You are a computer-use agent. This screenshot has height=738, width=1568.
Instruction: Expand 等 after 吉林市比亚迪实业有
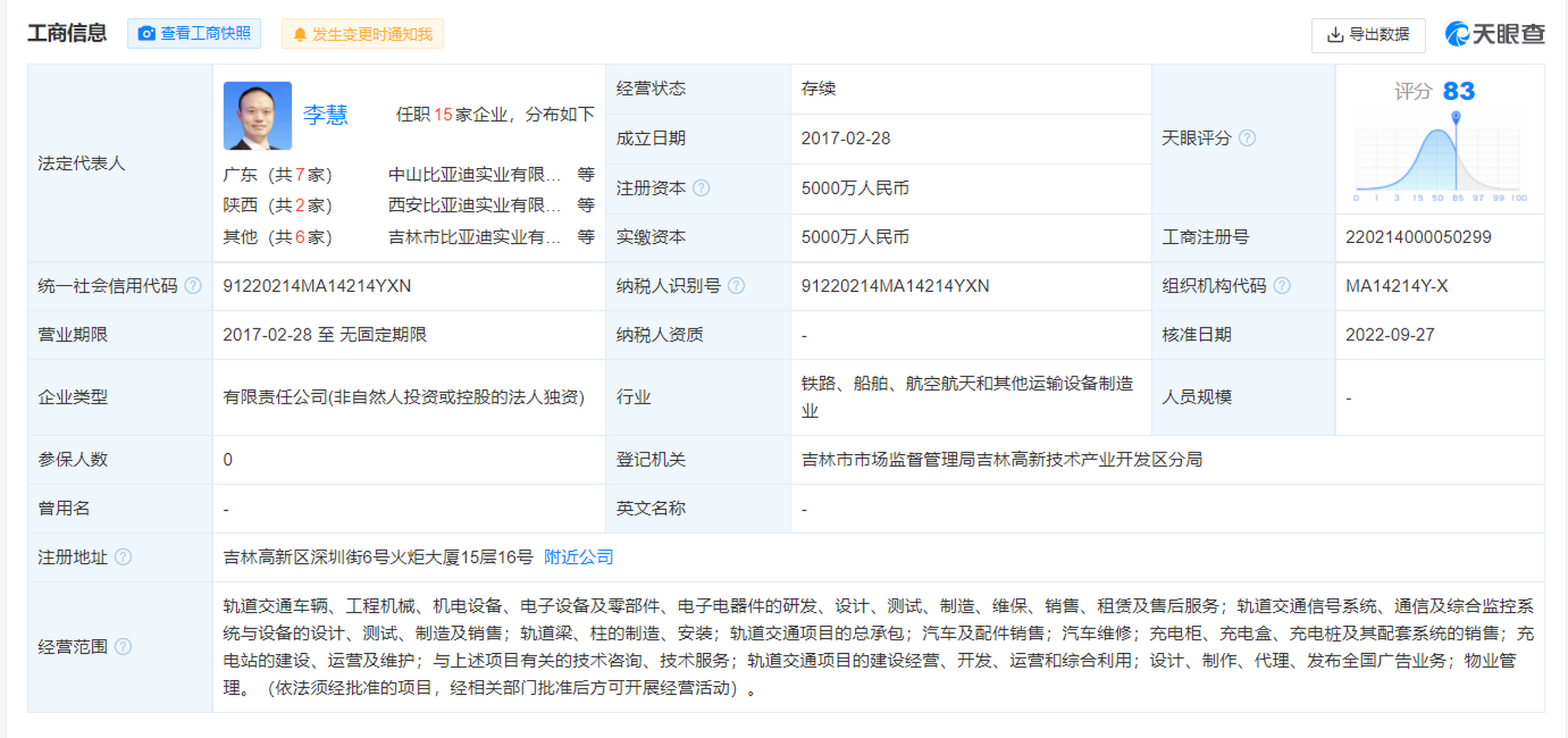[x=586, y=237]
